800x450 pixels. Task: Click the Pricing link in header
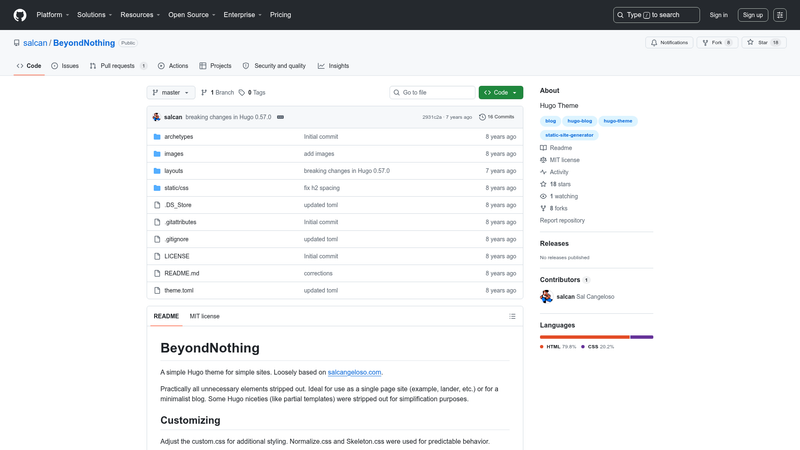coord(281,15)
